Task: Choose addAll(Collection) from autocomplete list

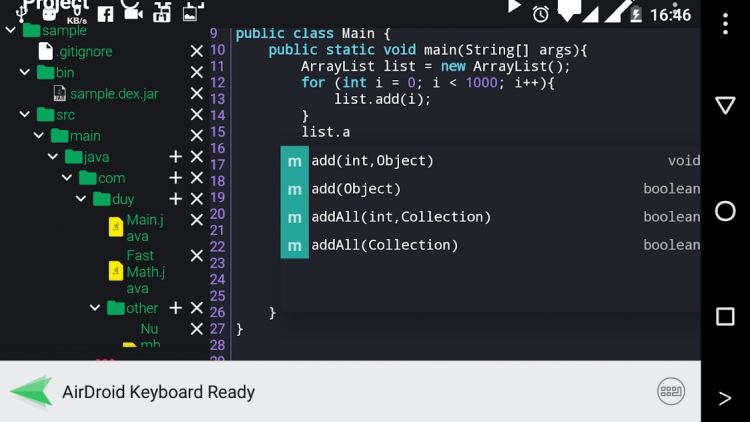Action: (490, 245)
